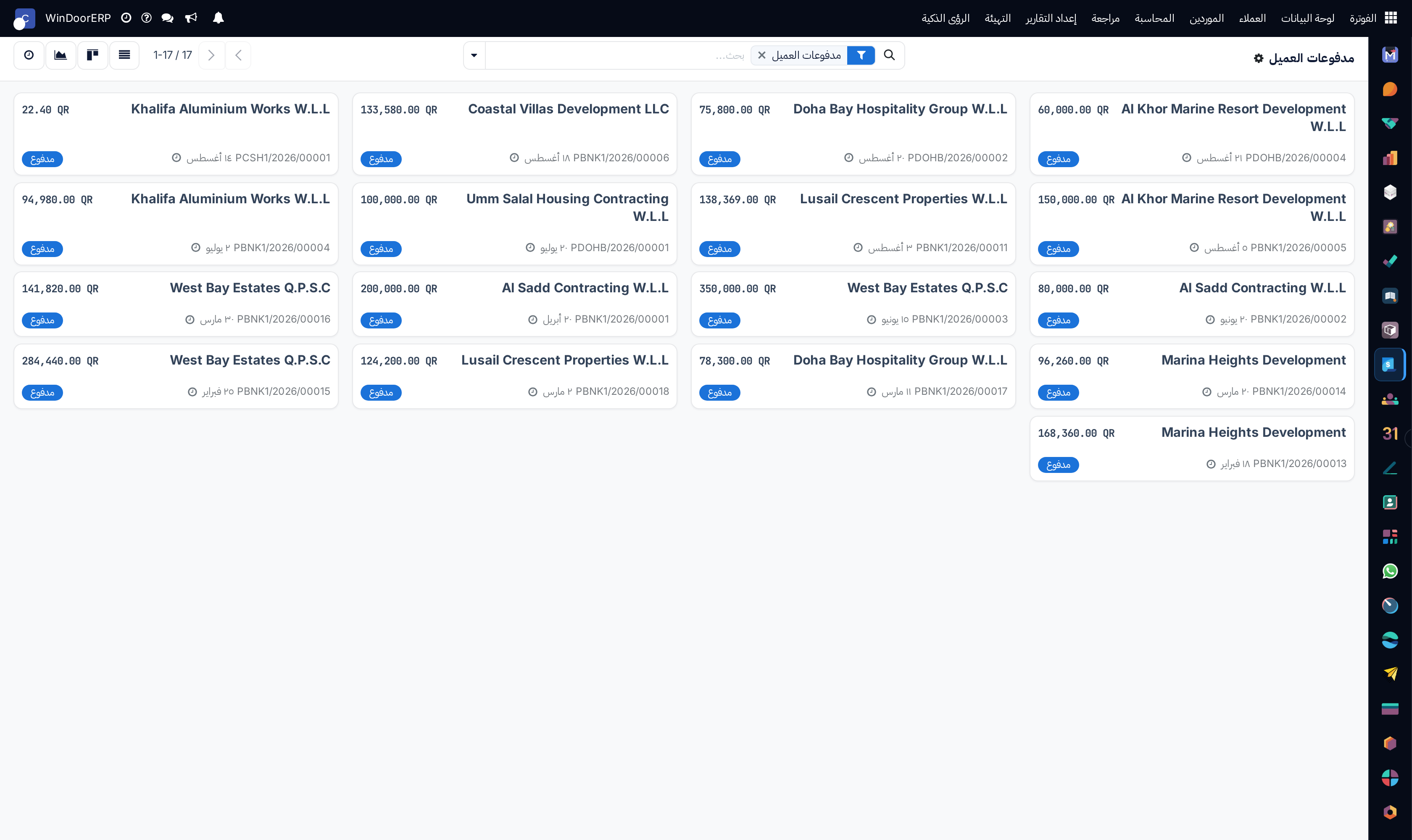Open the المحاسبة menu
Viewport: 1412px width, 840px height.
click(x=1154, y=18)
